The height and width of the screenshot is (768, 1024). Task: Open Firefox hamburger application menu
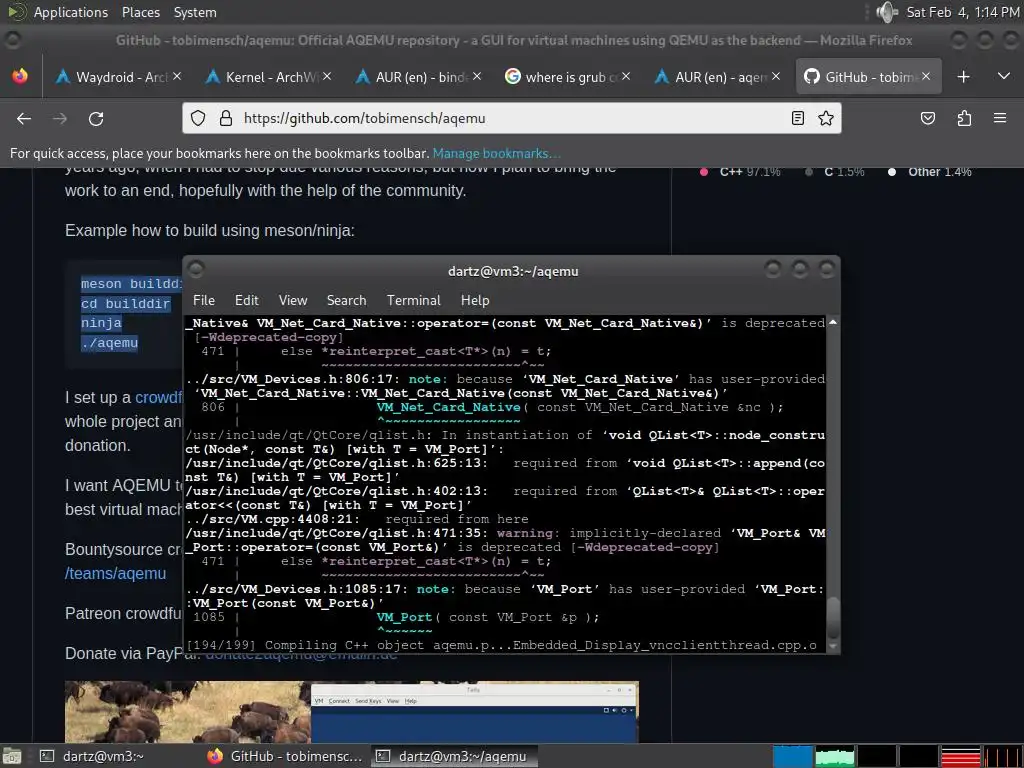(x=1000, y=118)
